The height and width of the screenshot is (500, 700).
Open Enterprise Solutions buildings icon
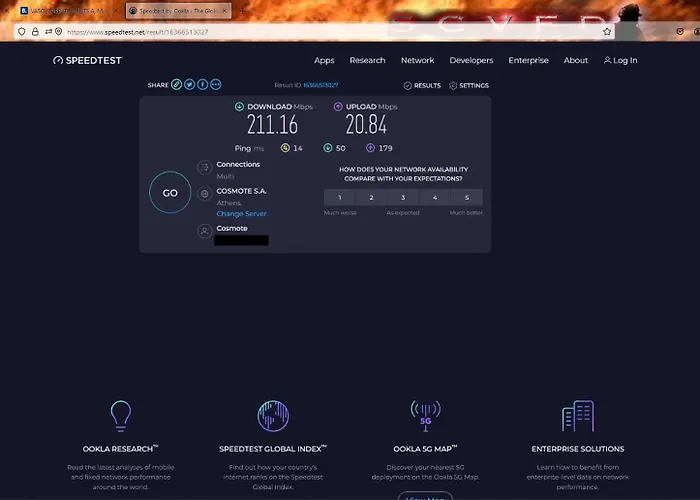(x=578, y=416)
